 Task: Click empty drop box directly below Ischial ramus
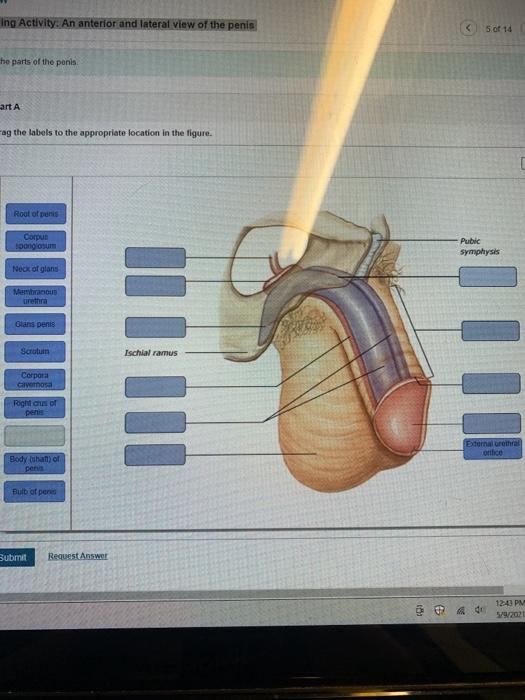click(155, 387)
